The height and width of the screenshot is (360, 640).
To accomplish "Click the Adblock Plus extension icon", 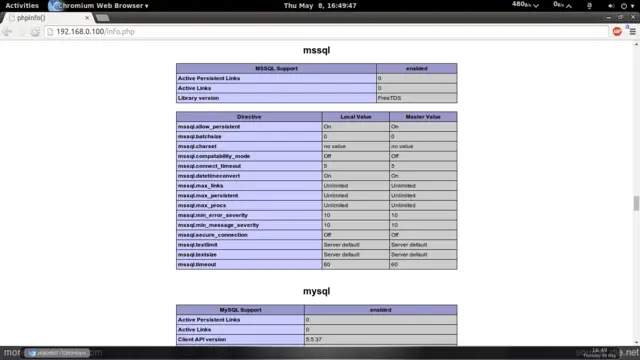I will point(617,31).
